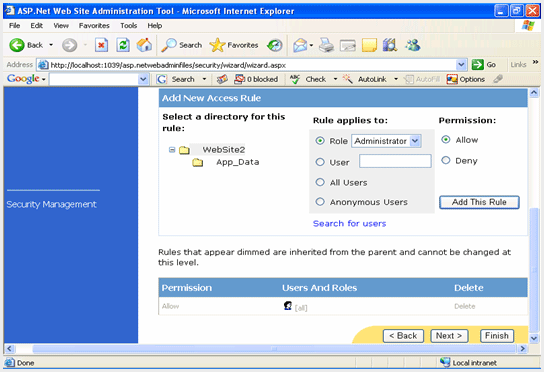544x372 pixels.
Task: Open the Google search box dropdown arrow
Action: coord(143,79)
